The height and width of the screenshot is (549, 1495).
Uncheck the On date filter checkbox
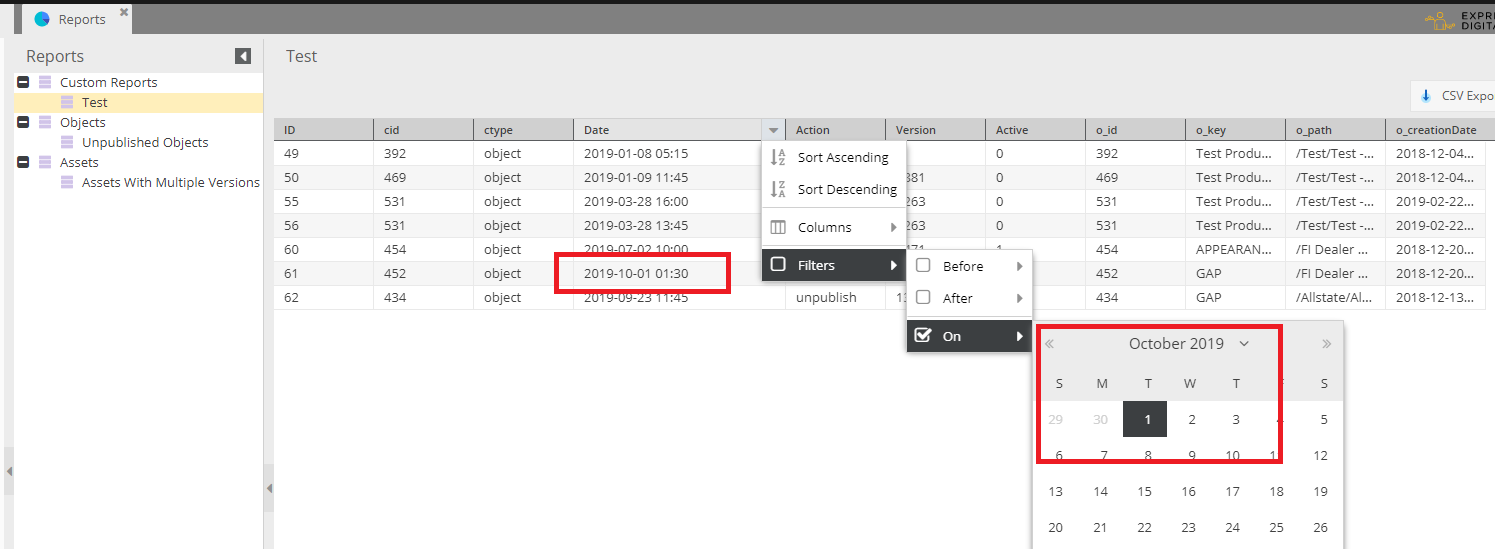(x=923, y=336)
